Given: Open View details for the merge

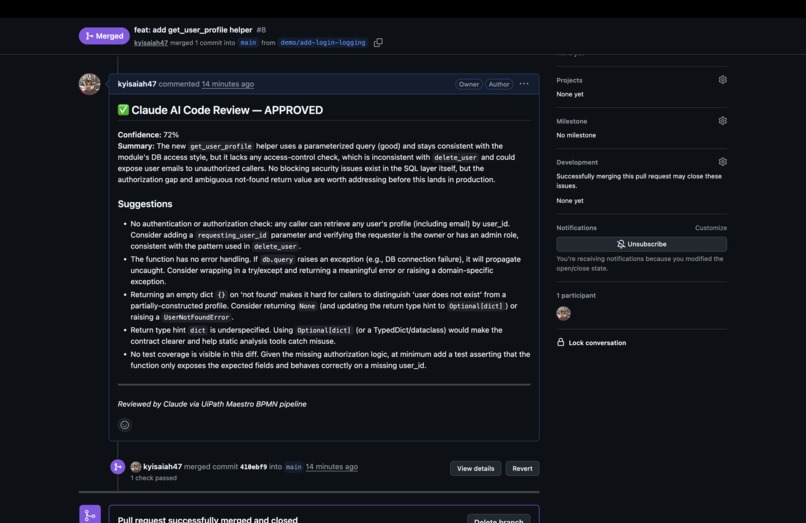Looking at the screenshot, I should (x=475, y=468).
